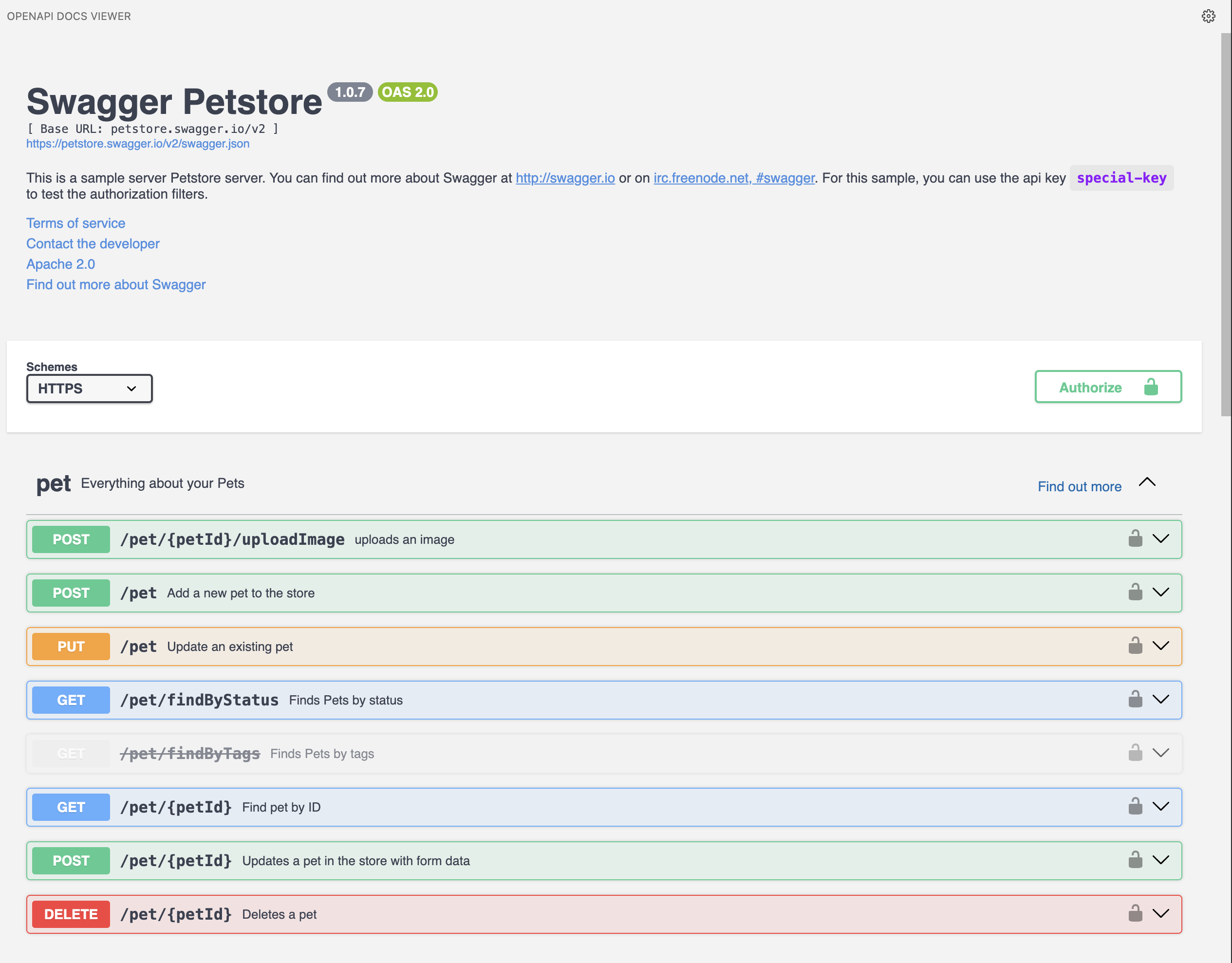Open the Apache 2.0 license link

pyautogui.click(x=61, y=264)
